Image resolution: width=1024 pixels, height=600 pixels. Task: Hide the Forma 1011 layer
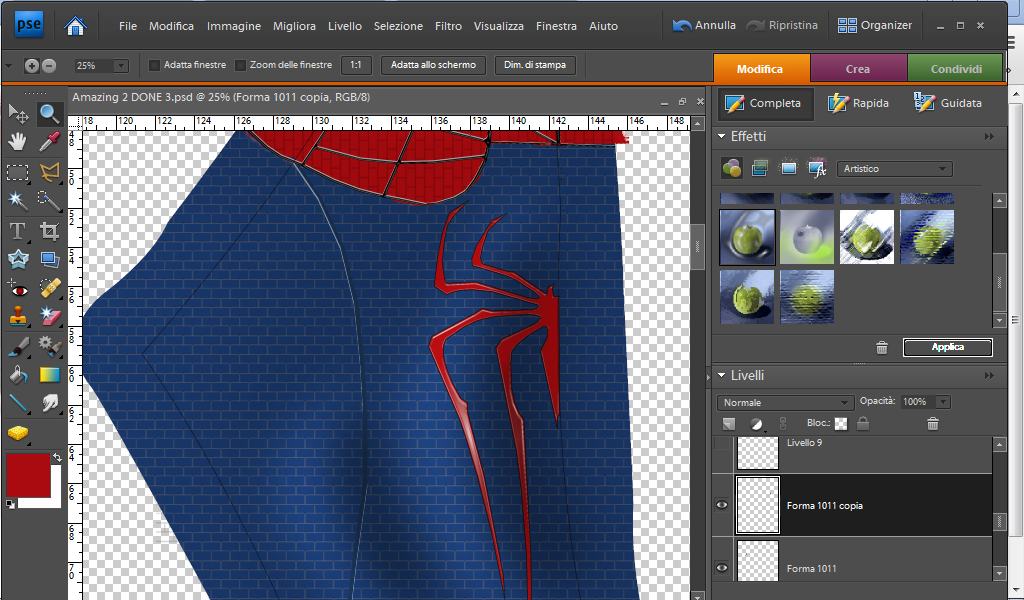click(722, 567)
